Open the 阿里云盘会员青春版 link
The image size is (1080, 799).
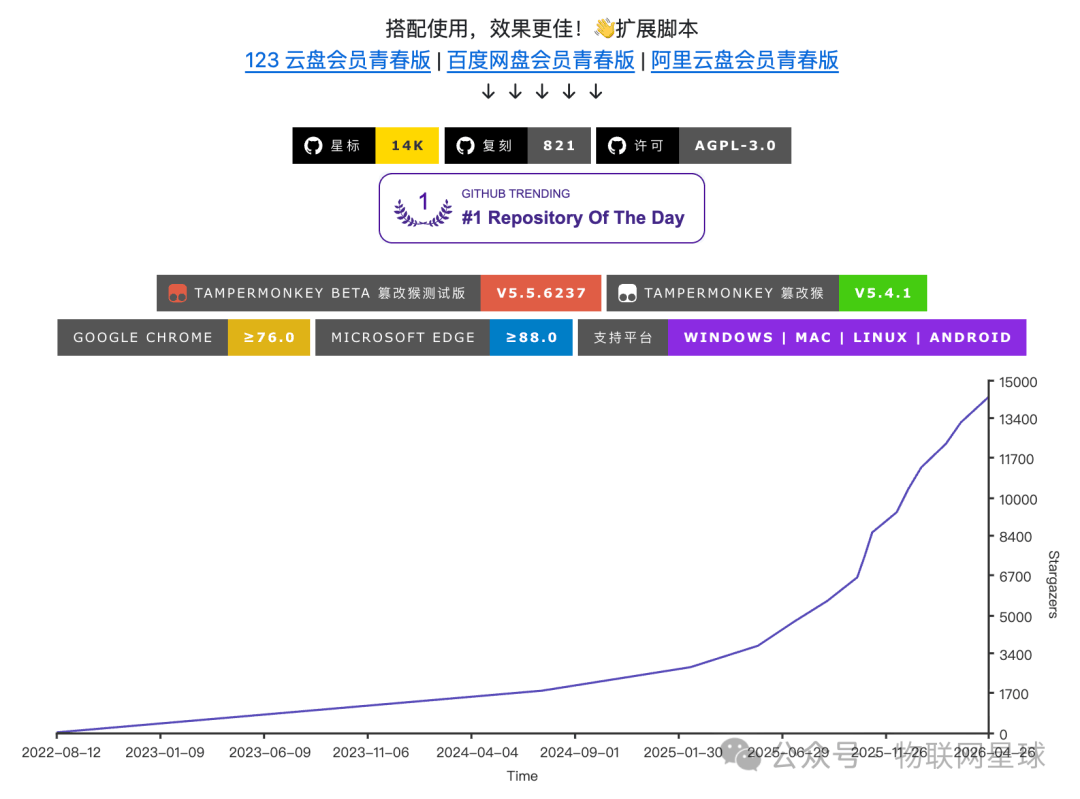[745, 60]
